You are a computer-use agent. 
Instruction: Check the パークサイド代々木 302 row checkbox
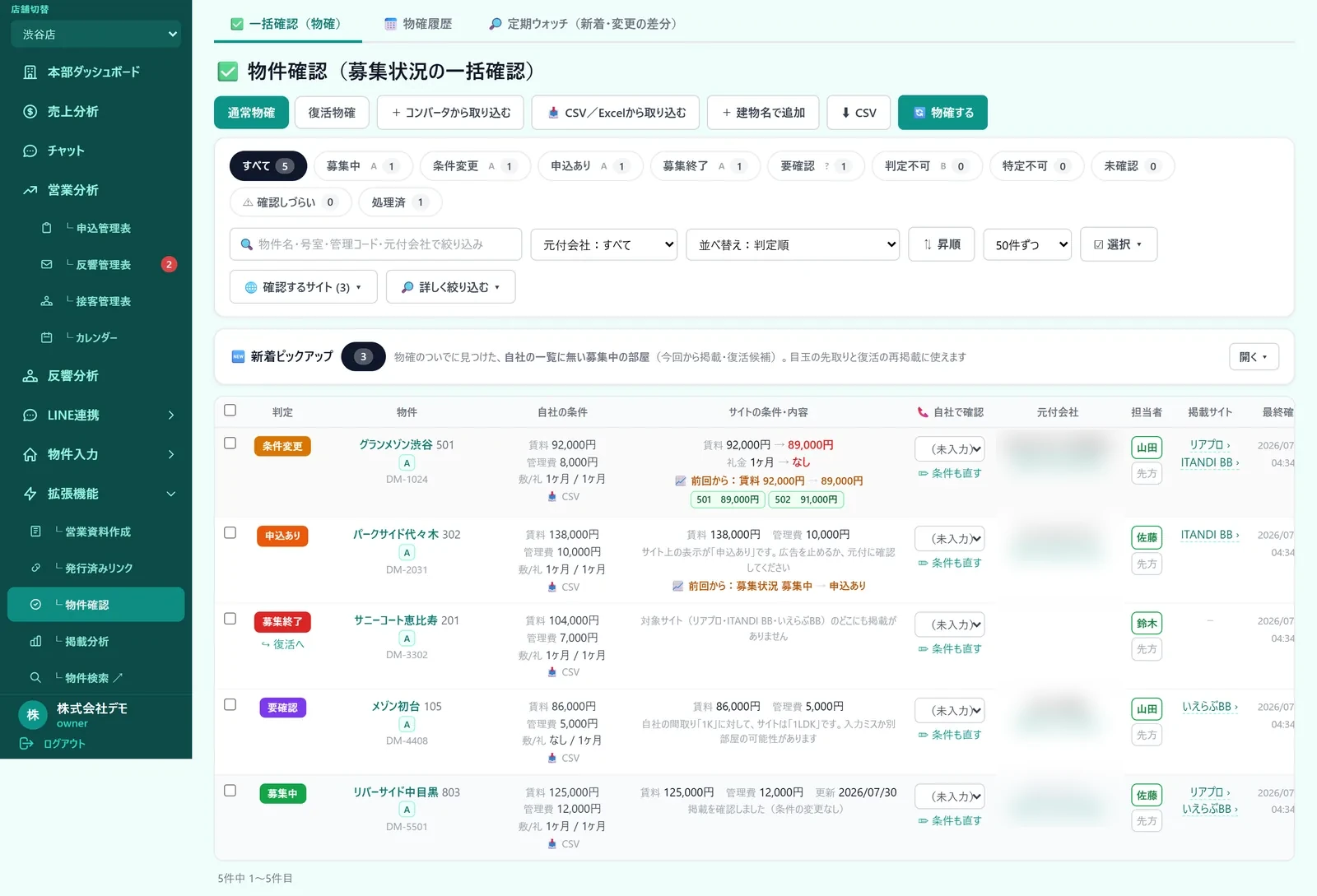230,533
